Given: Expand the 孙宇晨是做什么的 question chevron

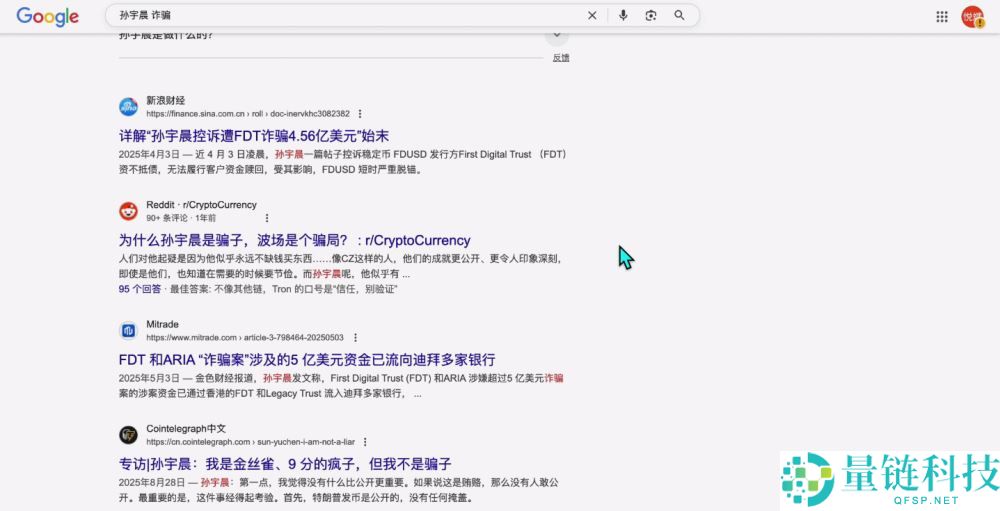Looking at the screenshot, I should [557, 35].
